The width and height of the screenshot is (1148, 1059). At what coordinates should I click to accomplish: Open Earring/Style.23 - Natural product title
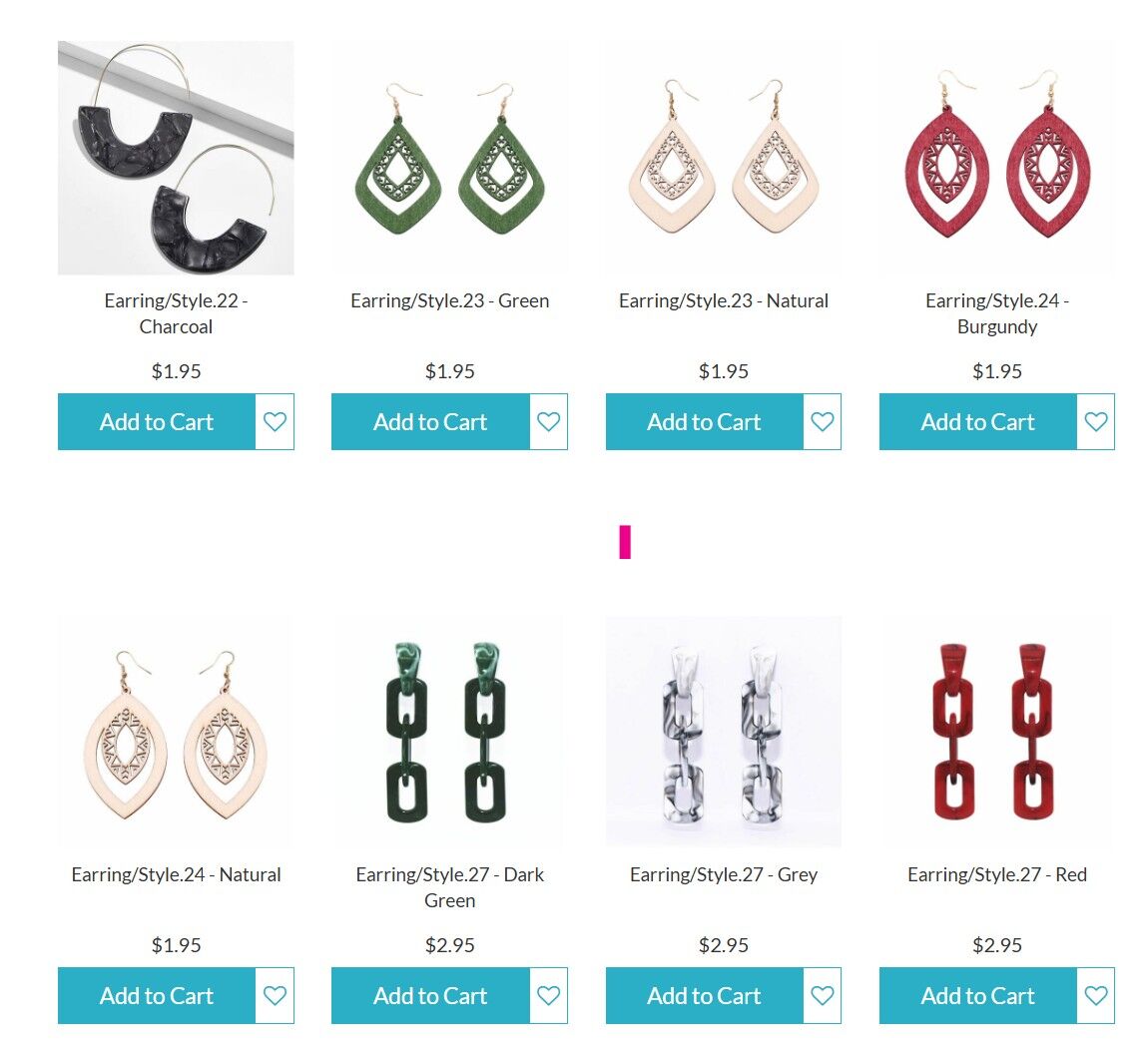tap(724, 300)
